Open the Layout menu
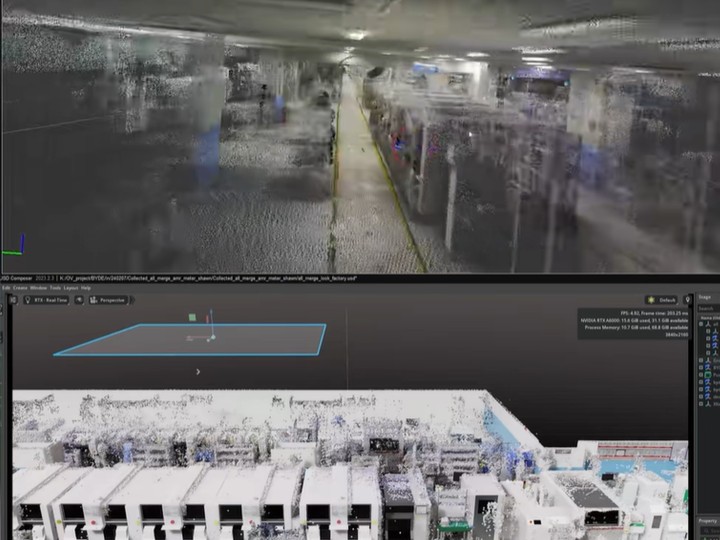 tap(71, 288)
